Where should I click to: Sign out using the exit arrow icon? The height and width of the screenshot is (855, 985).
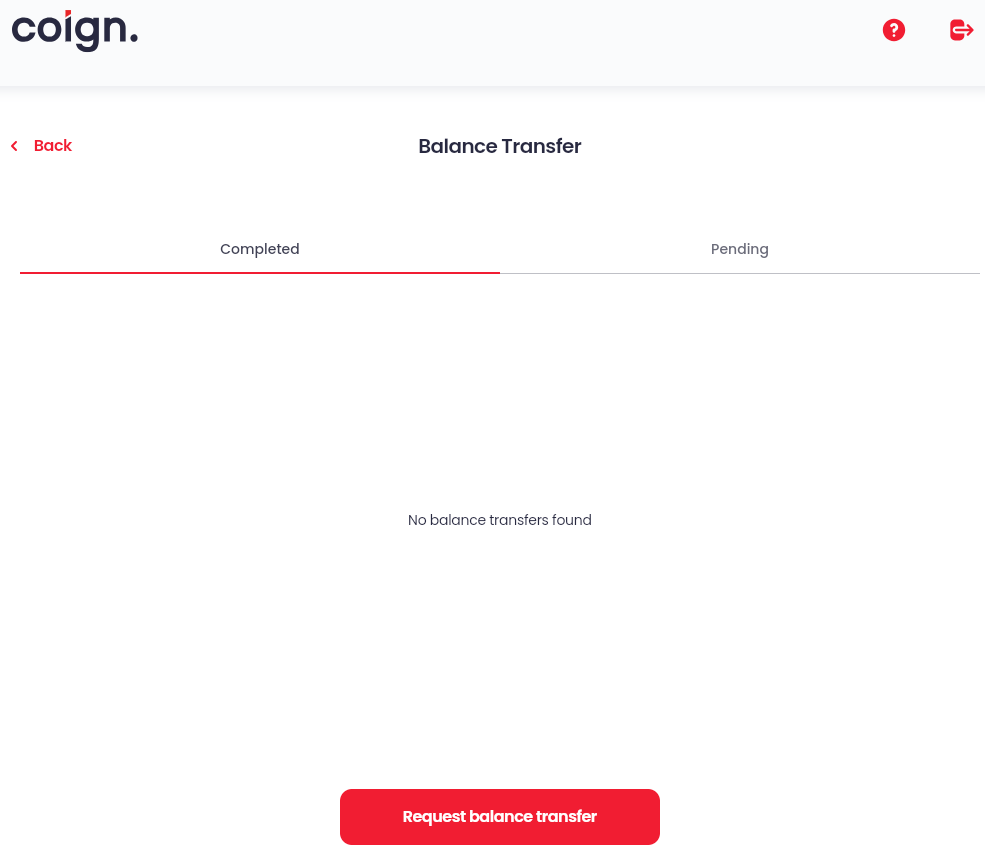960,30
